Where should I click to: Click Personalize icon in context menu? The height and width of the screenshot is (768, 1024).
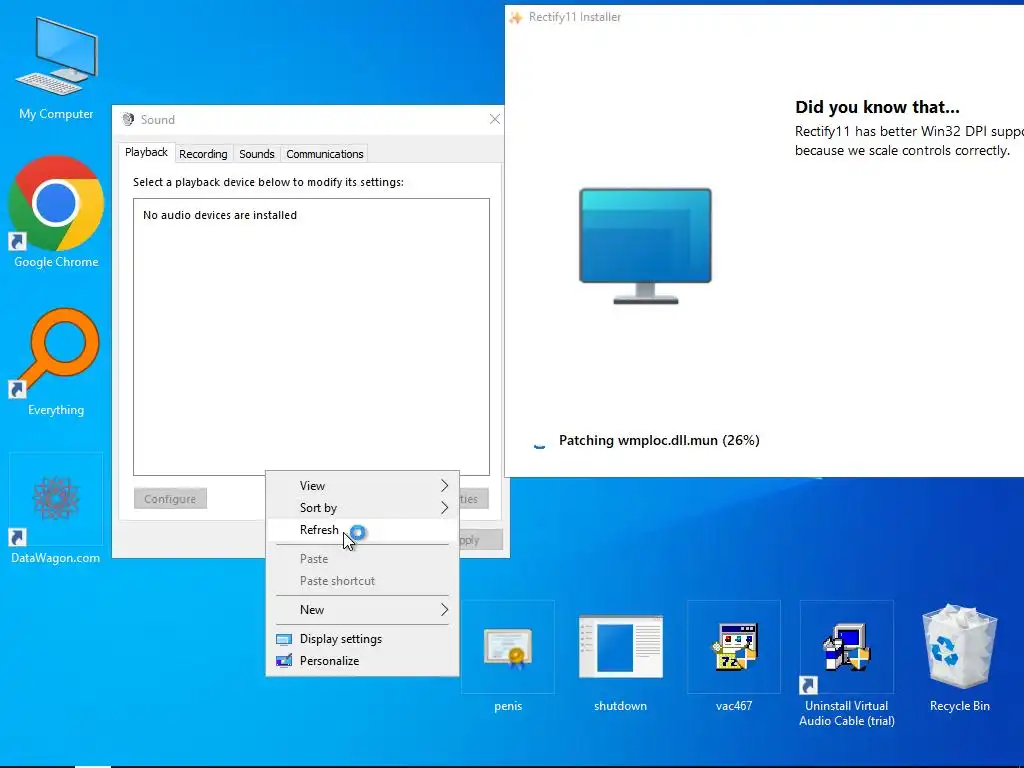(284, 661)
